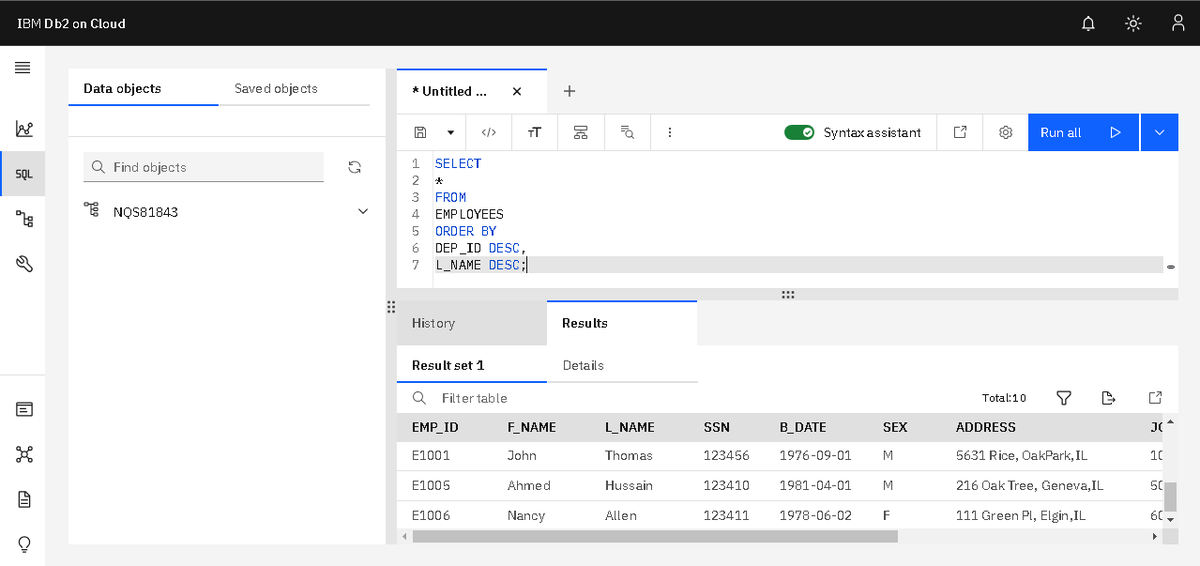This screenshot has width=1200, height=566.
Task: Open the administration wrench sidebar icon
Action: tap(24, 263)
